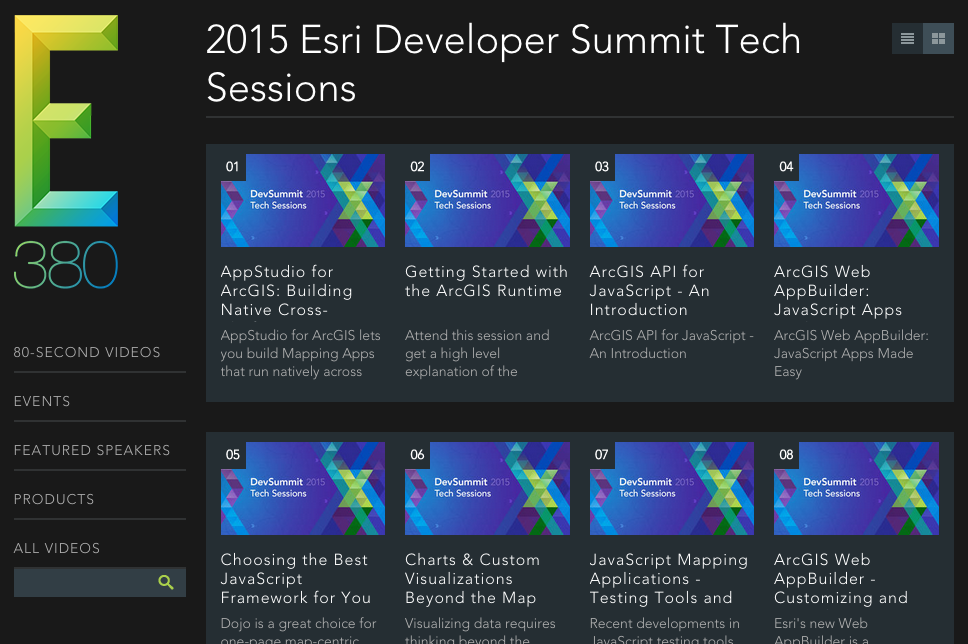
Task: Go to Featured Speakers
Action: click(x=92, y=450)
